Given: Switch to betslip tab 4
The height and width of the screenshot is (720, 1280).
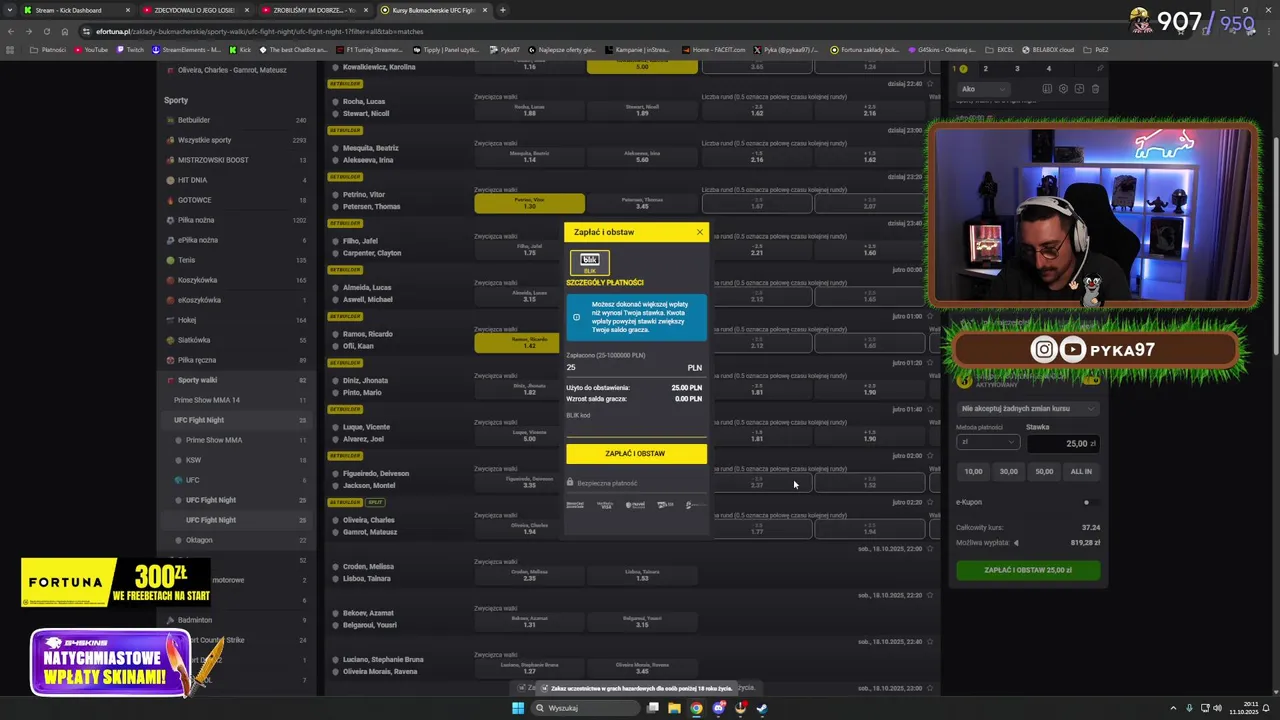Looking at the screenshot, I should (1048, 69).
